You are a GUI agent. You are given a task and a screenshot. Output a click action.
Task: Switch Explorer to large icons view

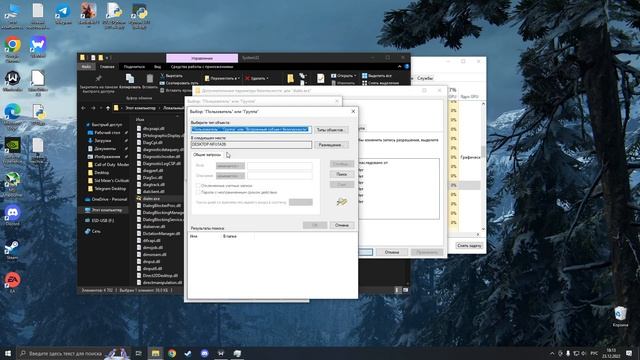click(x=405, y=290)
